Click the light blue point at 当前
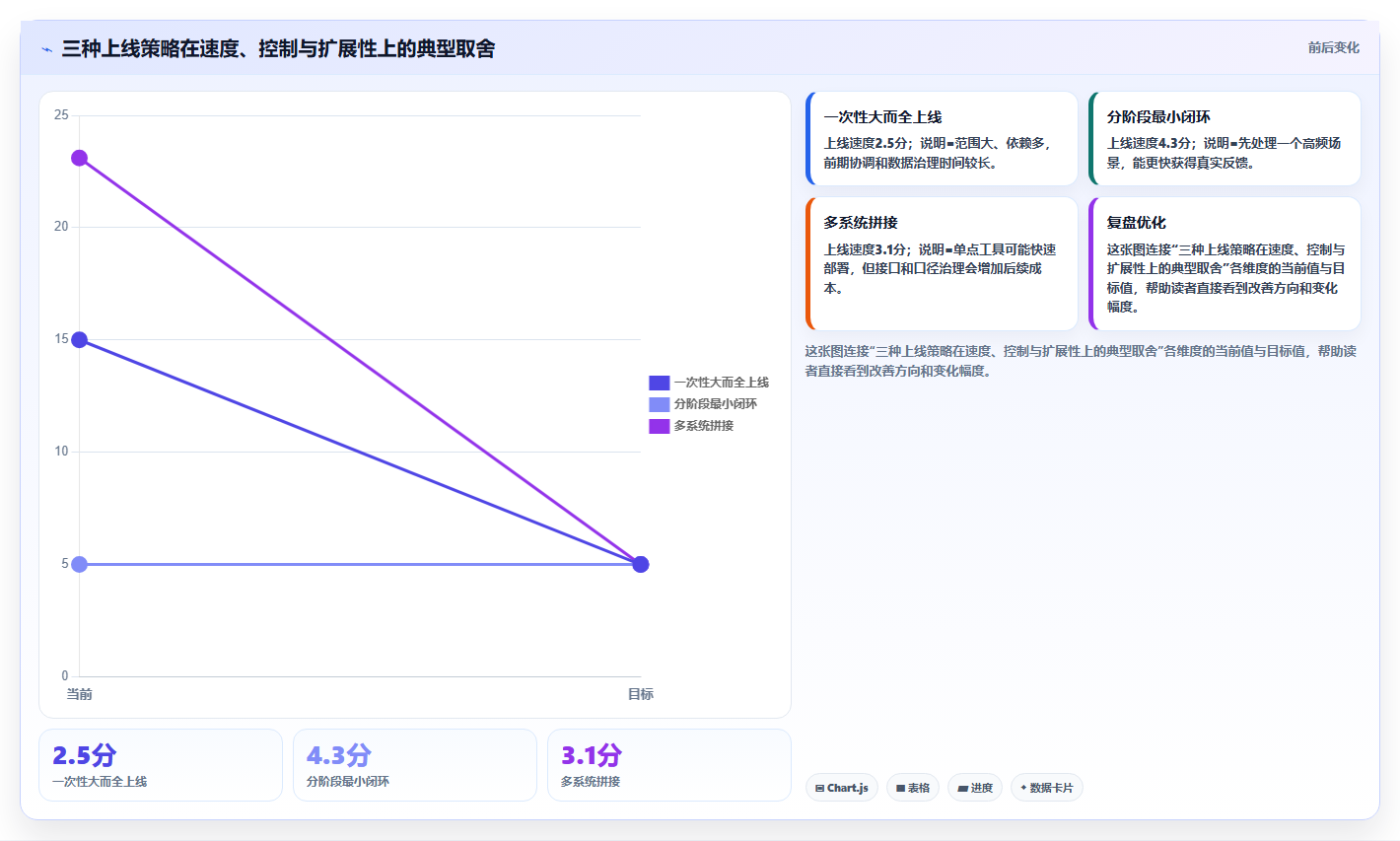This screenshot has width=1400, height=841. [80, 564]
